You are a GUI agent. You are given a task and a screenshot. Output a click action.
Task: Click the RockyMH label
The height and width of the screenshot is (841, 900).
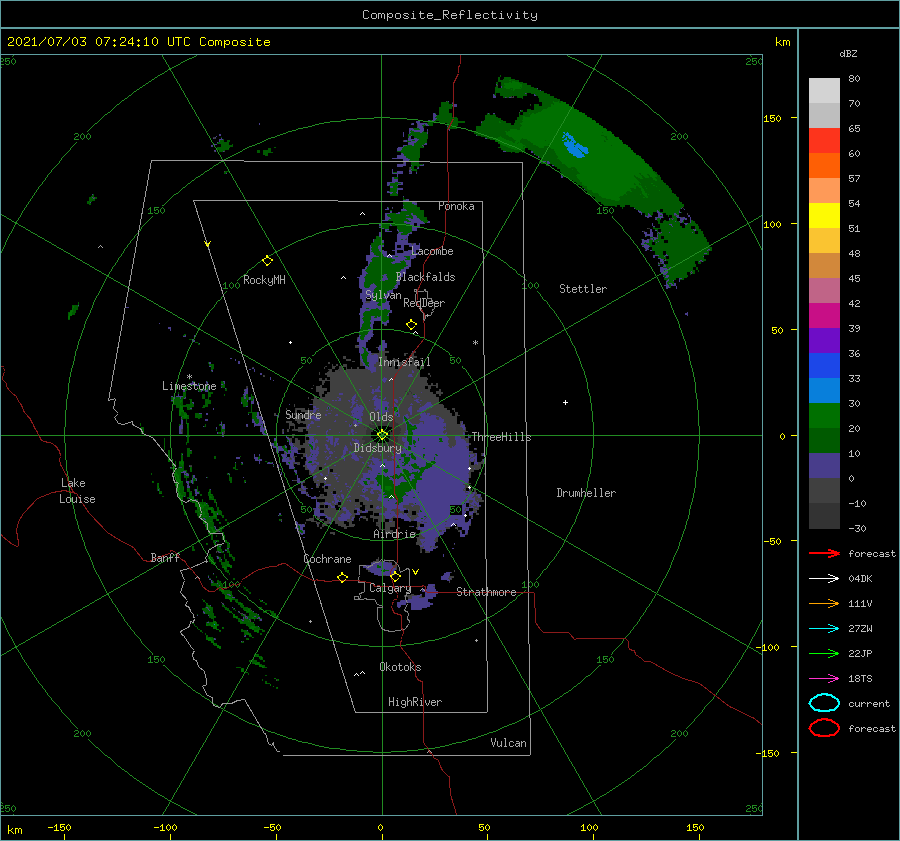click(264, 280)
